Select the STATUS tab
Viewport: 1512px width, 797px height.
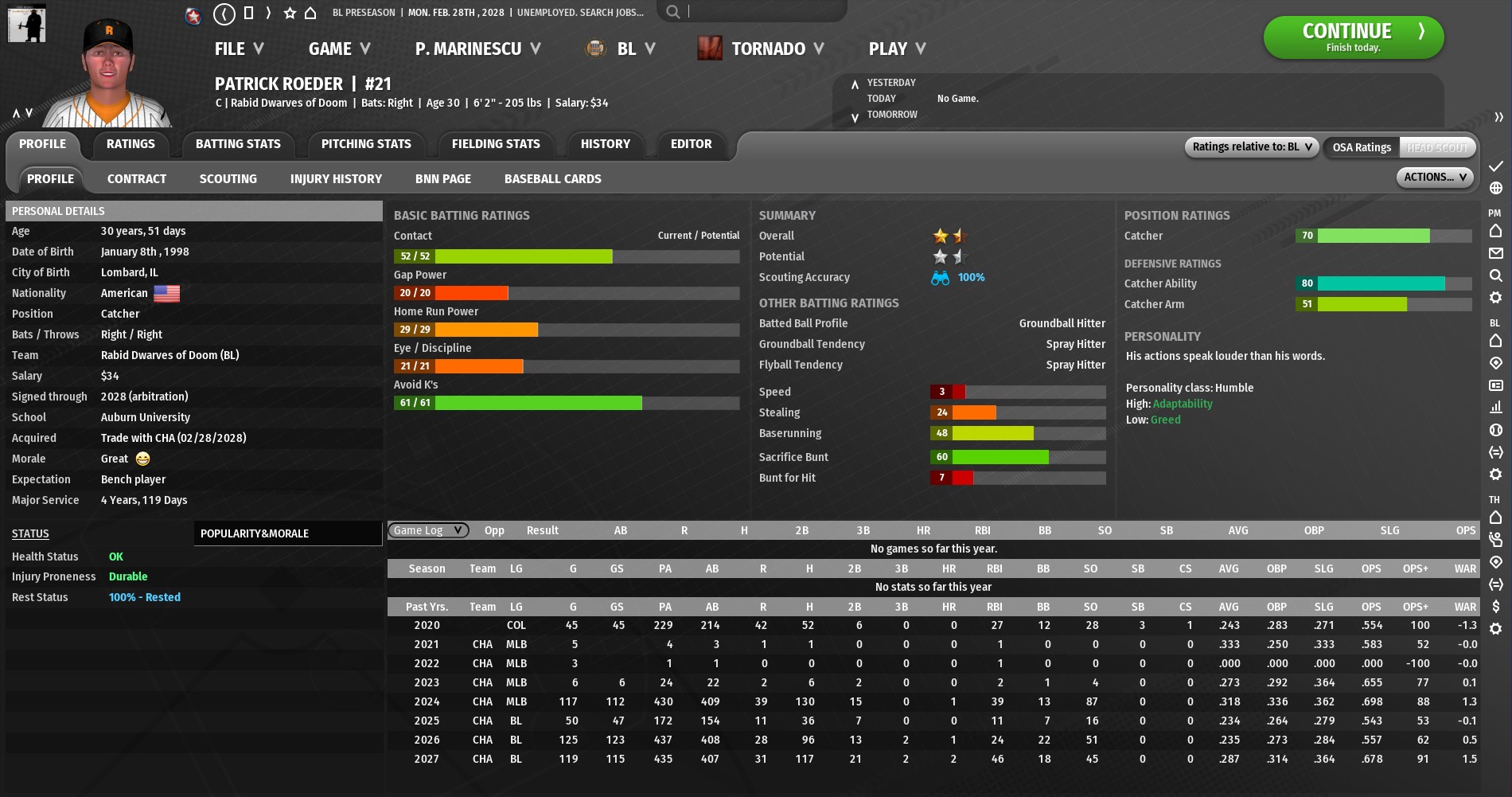pos(30,533)
